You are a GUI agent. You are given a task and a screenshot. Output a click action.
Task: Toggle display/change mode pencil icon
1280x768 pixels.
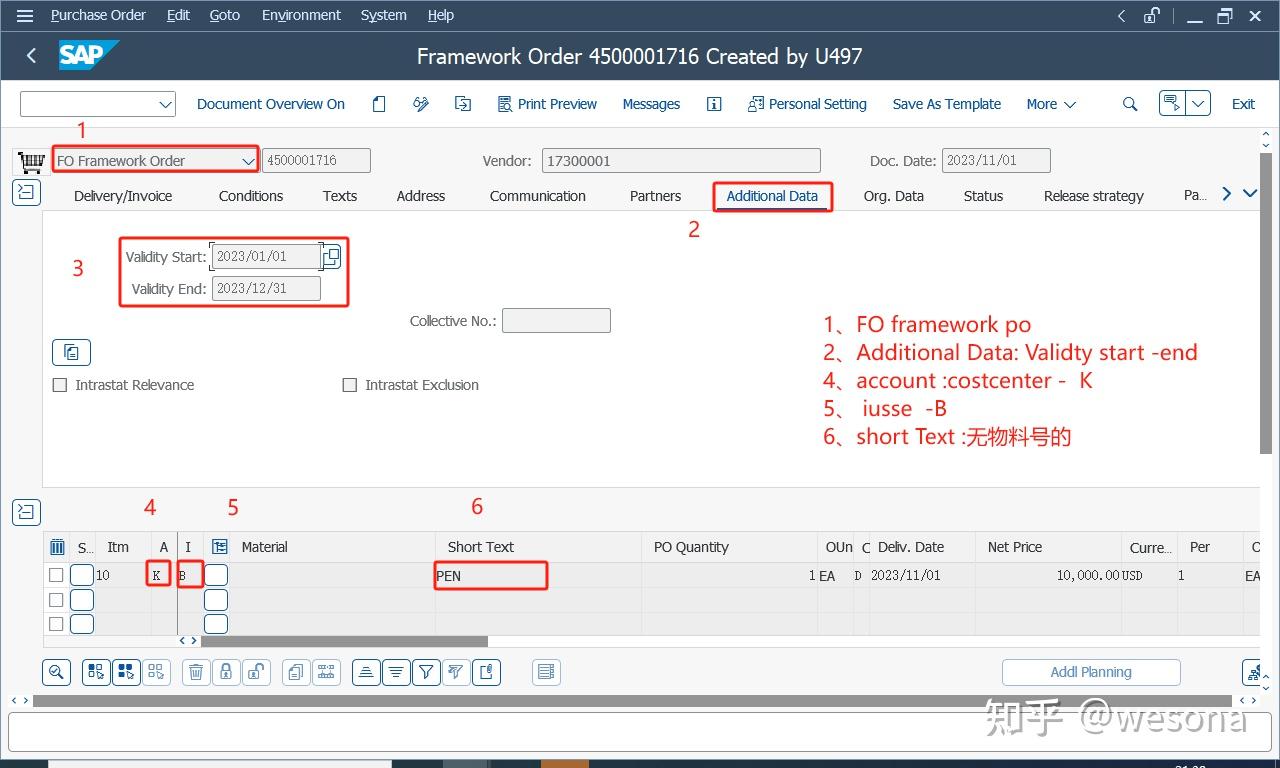click(421, 104)
